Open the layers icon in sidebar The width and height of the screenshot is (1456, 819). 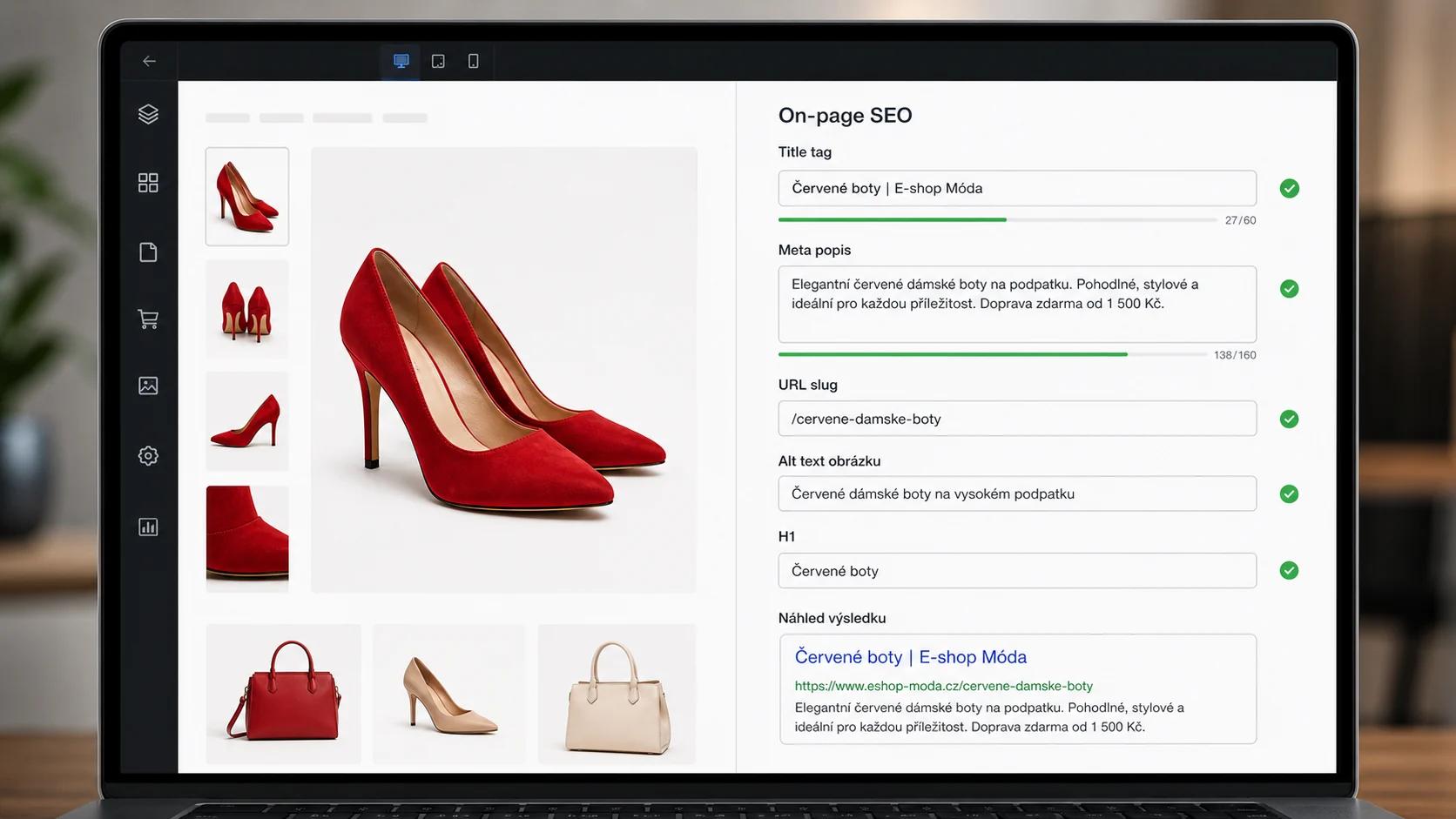[x=148, y=114]
